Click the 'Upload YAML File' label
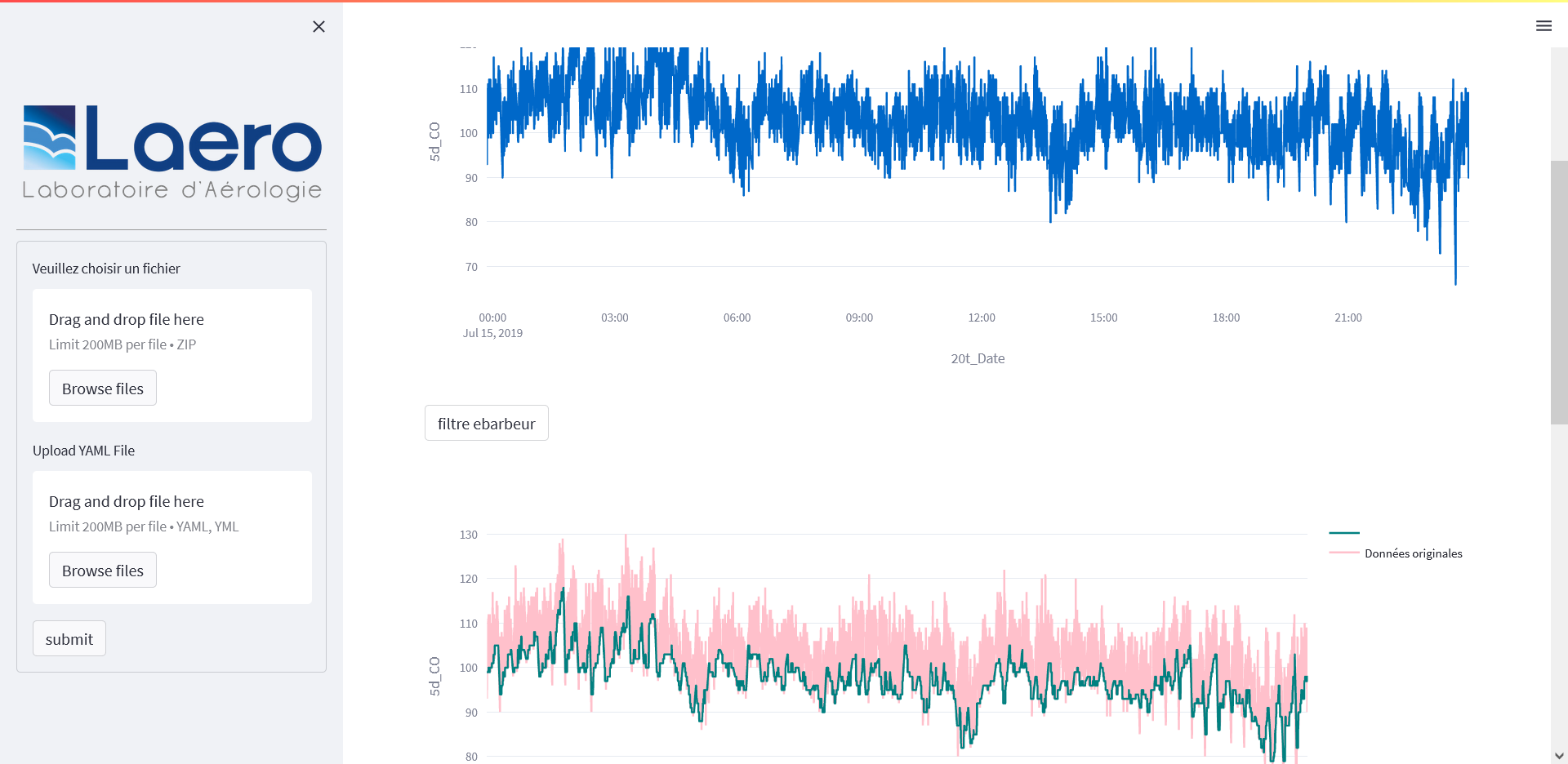1568x764 pixels. (83, 451)
